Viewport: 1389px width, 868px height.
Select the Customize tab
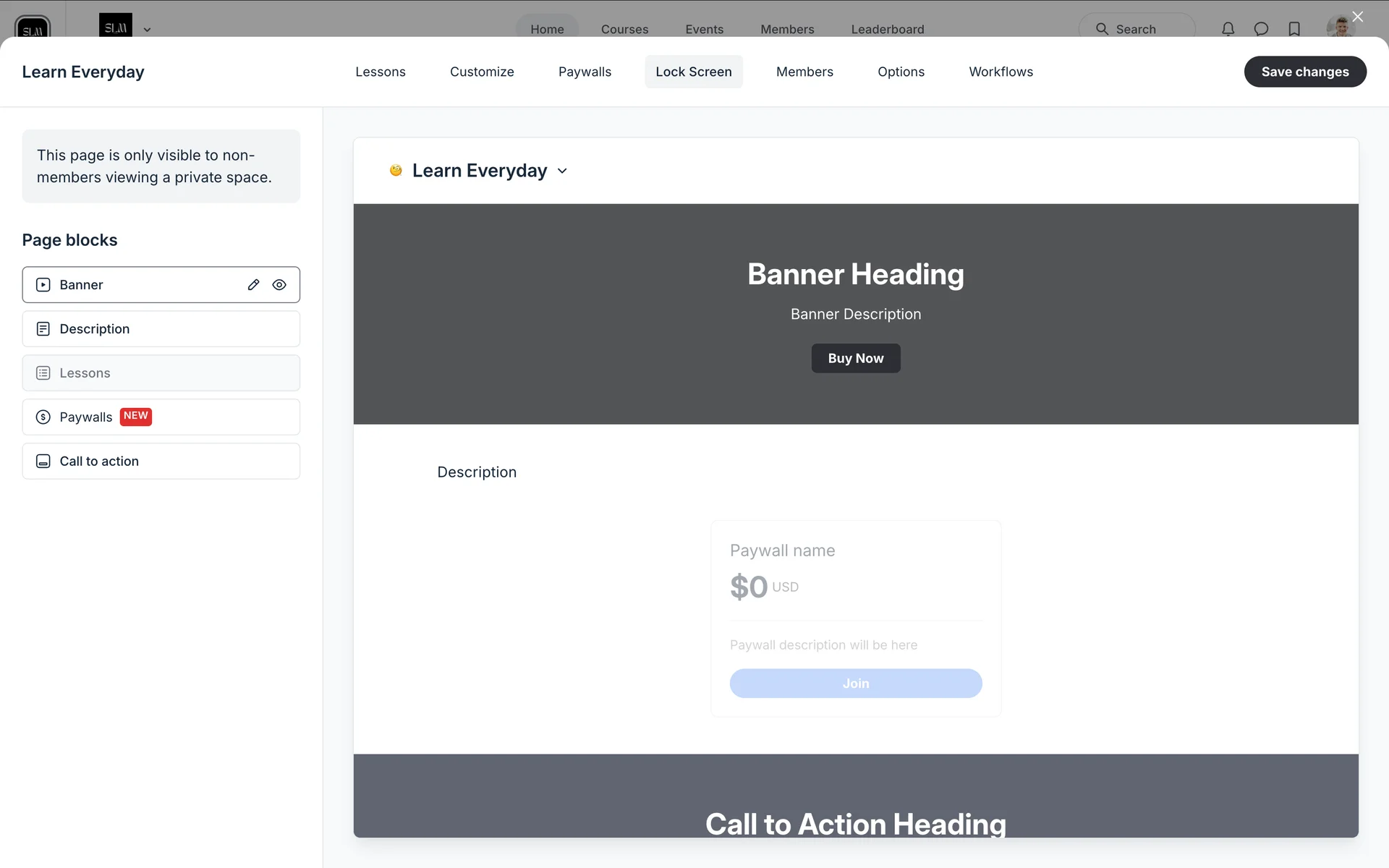coord(482,72)
